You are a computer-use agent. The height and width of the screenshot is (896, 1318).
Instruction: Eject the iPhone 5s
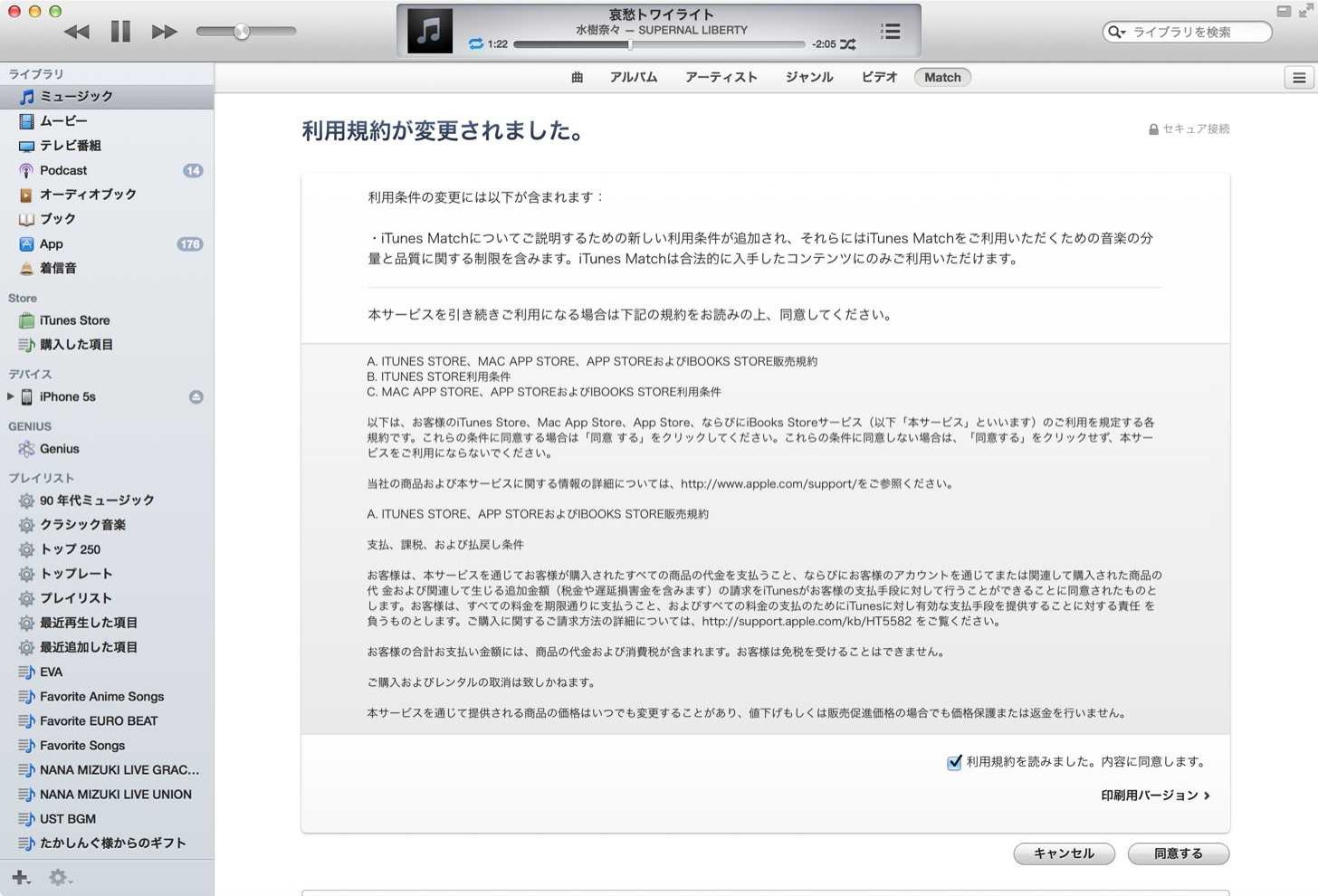(x=196, y=396)
